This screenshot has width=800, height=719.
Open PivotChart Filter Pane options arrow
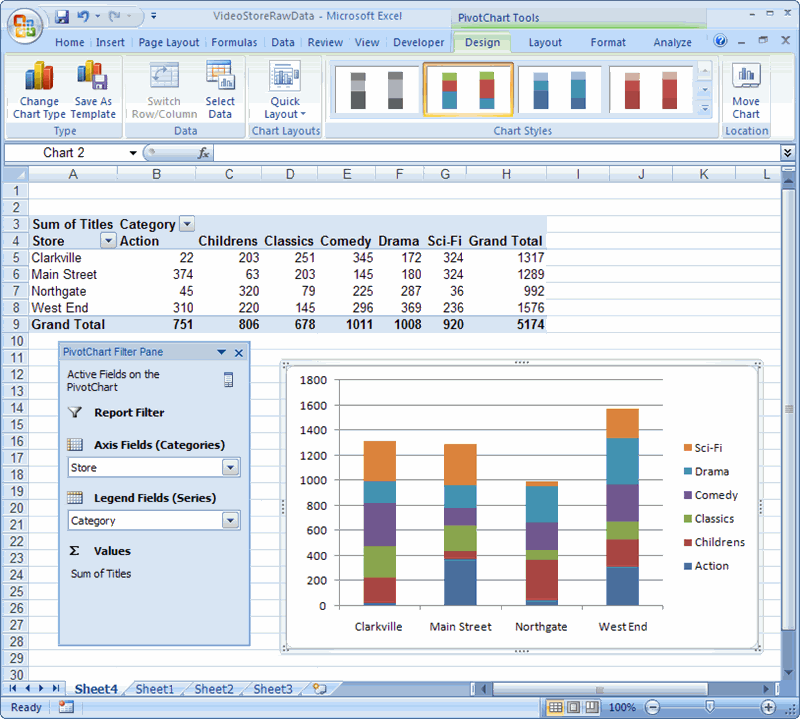[221, 352]
